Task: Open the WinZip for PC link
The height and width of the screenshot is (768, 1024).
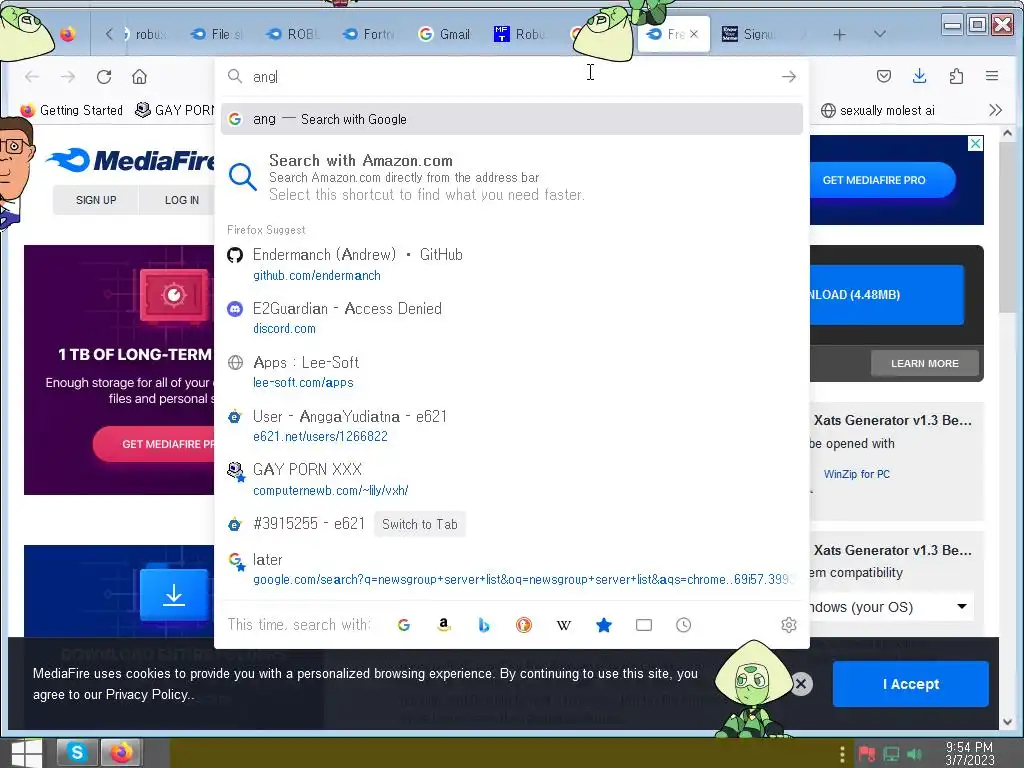Action: (856, 474)
